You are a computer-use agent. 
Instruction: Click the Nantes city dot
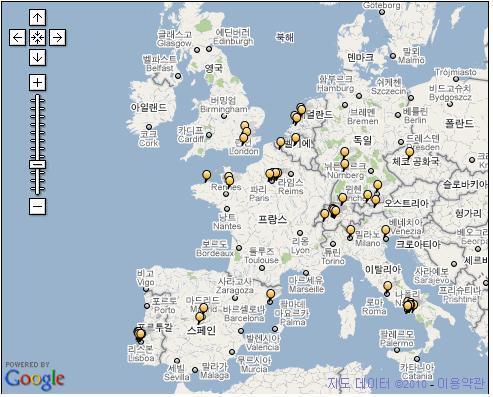[x=227, y=209]
